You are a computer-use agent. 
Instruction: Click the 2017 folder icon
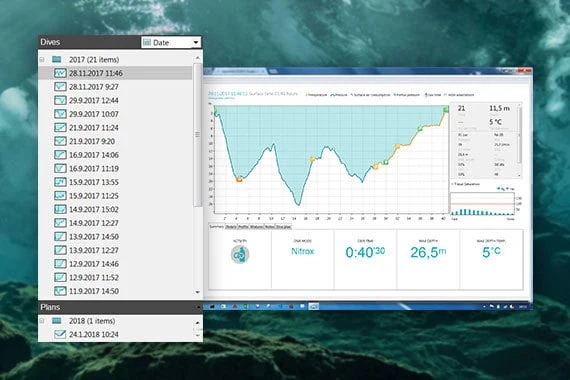click(56, 59)
